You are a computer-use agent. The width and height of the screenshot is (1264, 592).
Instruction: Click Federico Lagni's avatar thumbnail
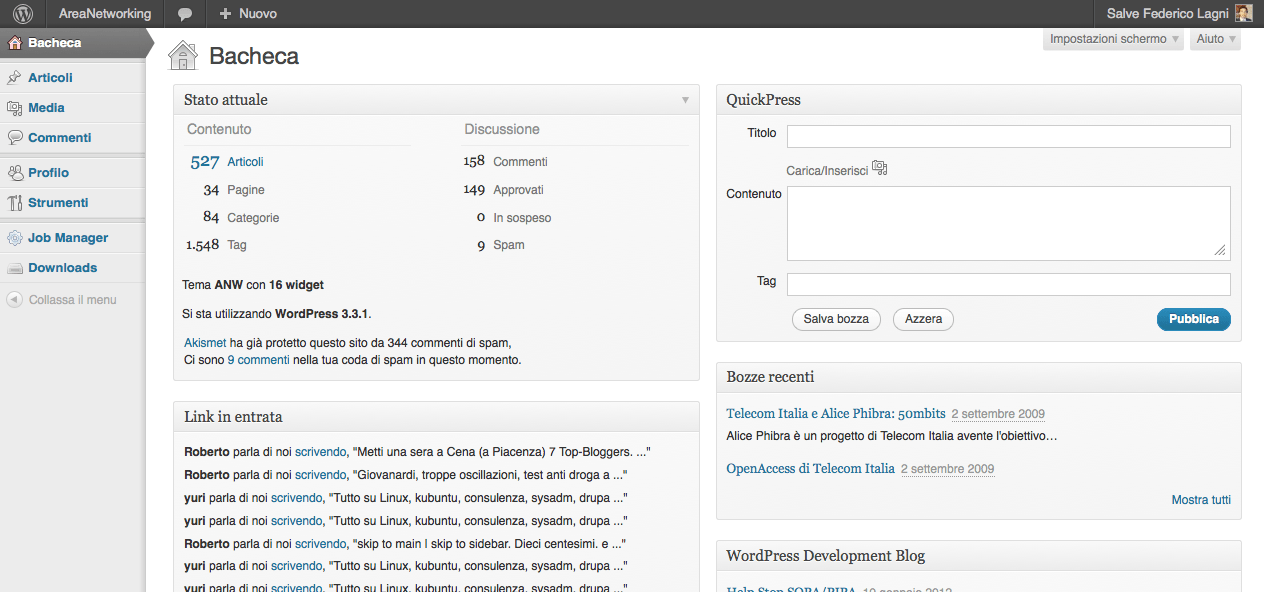pos(1243,13)
